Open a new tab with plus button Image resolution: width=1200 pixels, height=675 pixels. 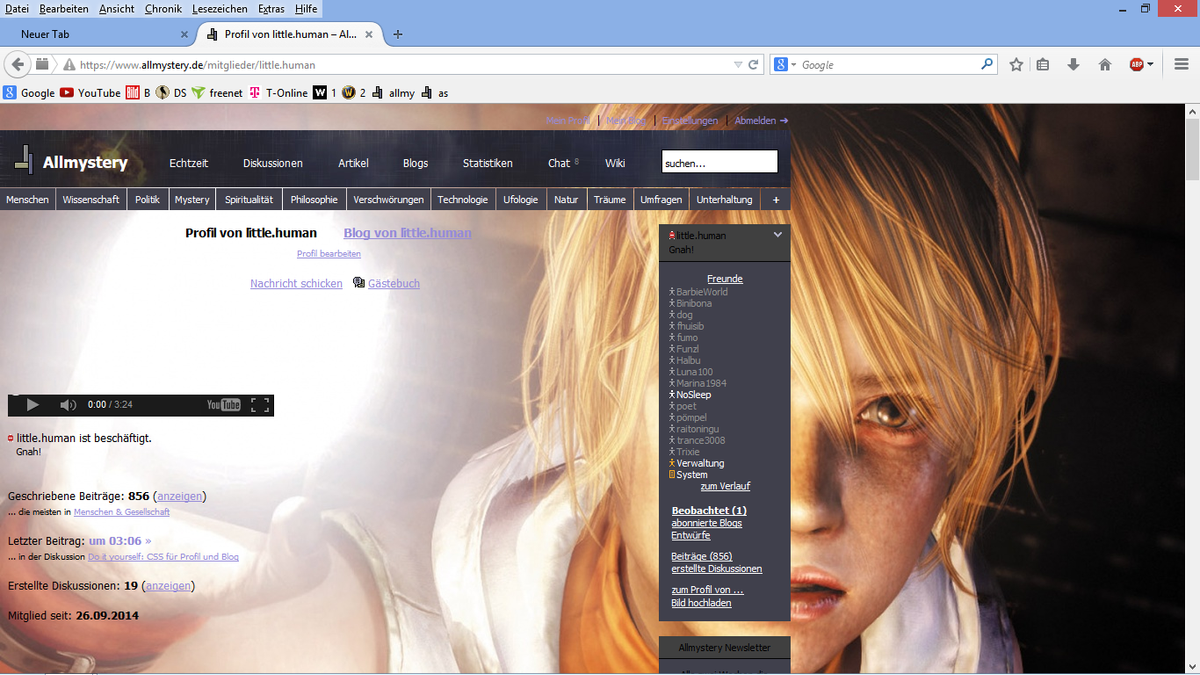click(398, 34)
